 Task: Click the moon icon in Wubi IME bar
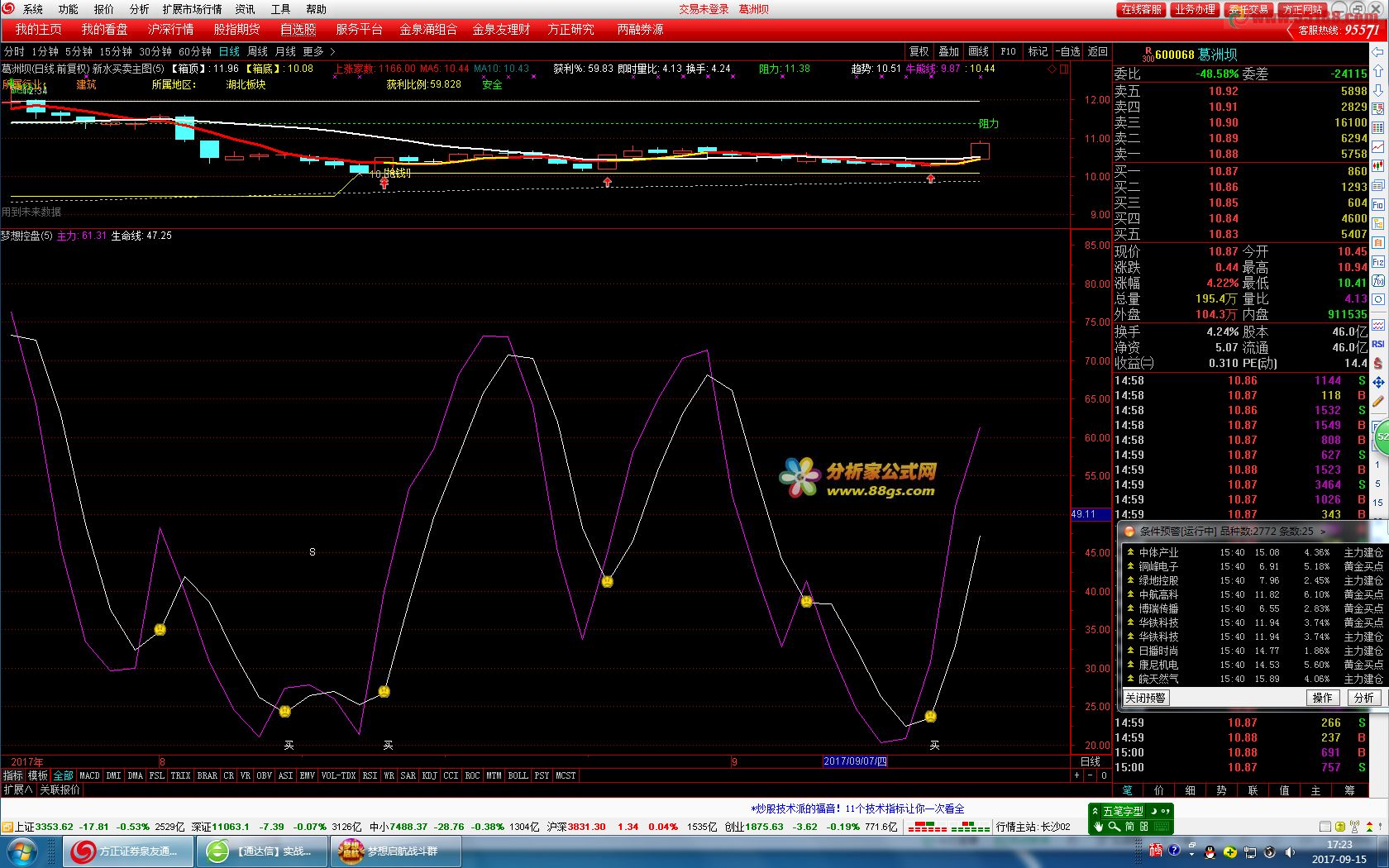(1153, 811)
